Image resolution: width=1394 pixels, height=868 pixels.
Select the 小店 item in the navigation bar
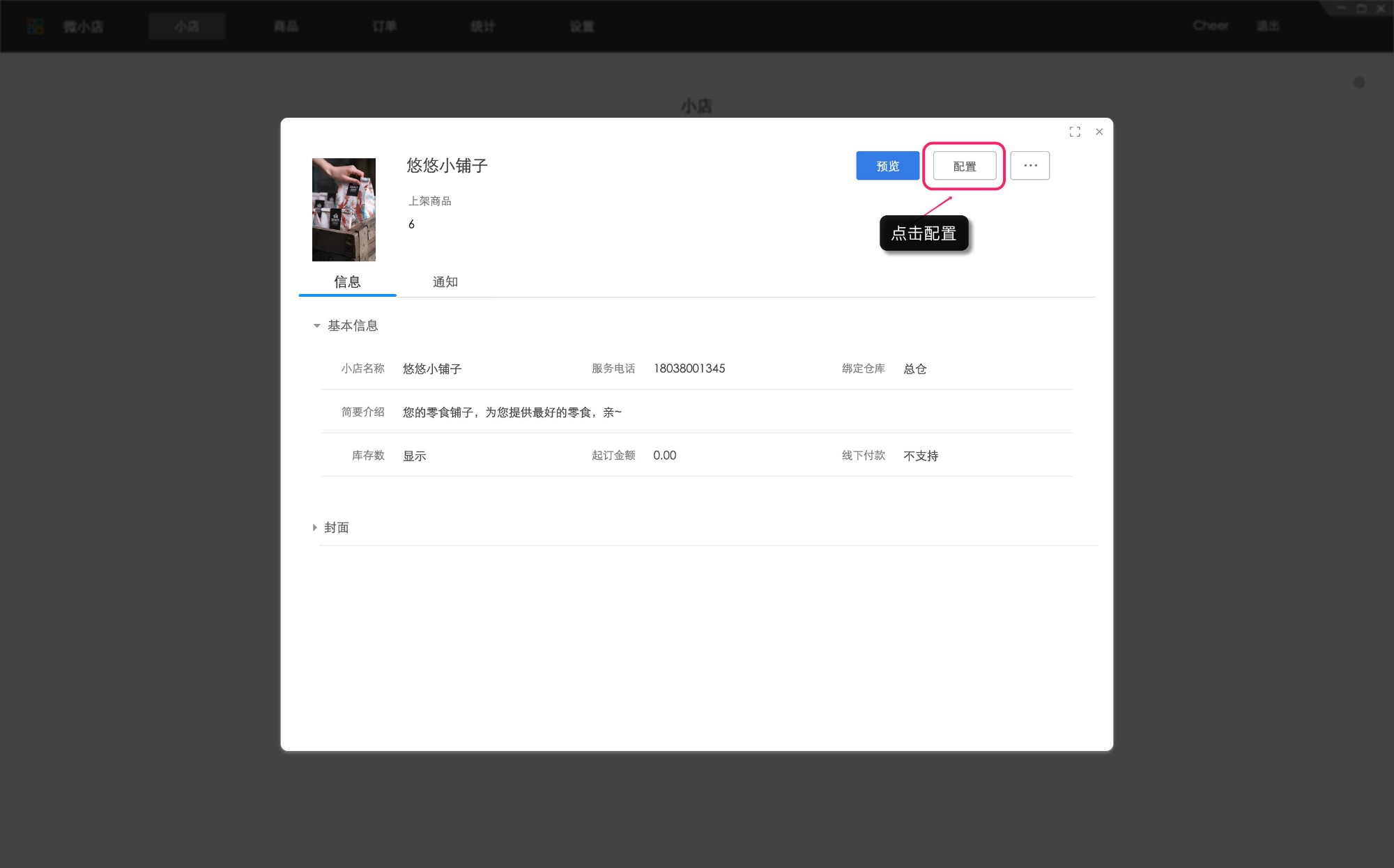[186, 26]
